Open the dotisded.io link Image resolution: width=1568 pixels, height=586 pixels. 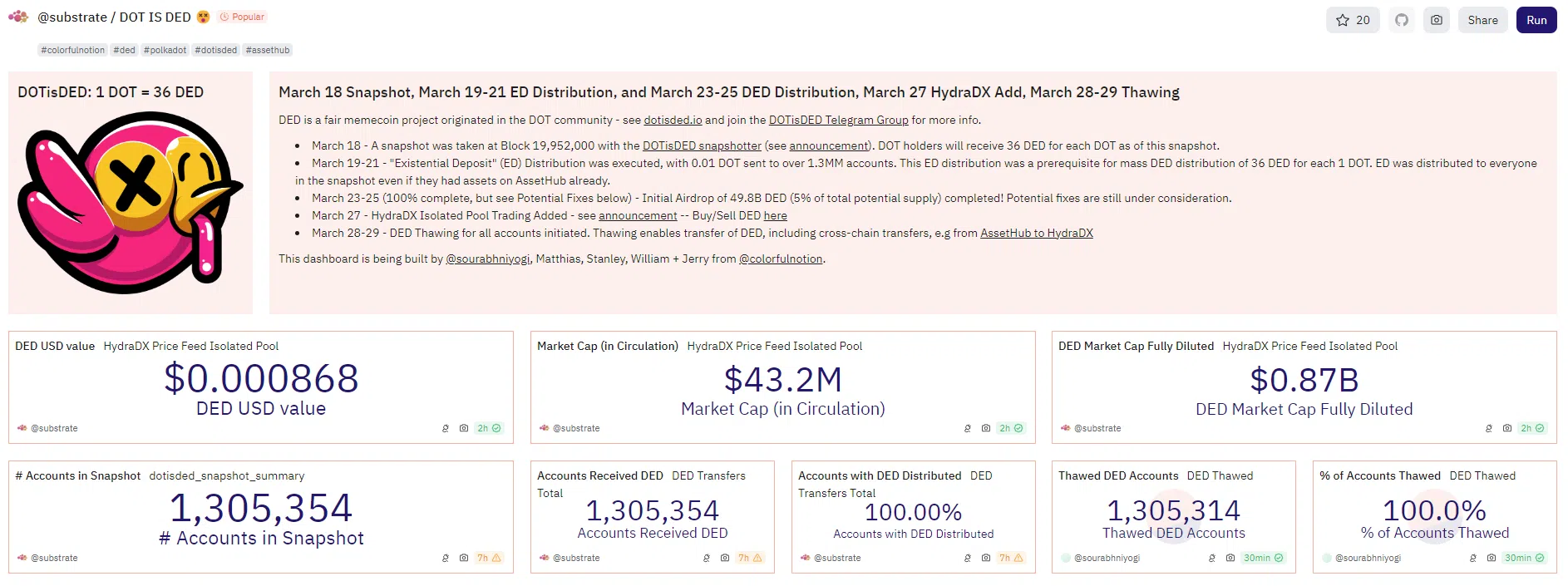(x=673, y=121)
